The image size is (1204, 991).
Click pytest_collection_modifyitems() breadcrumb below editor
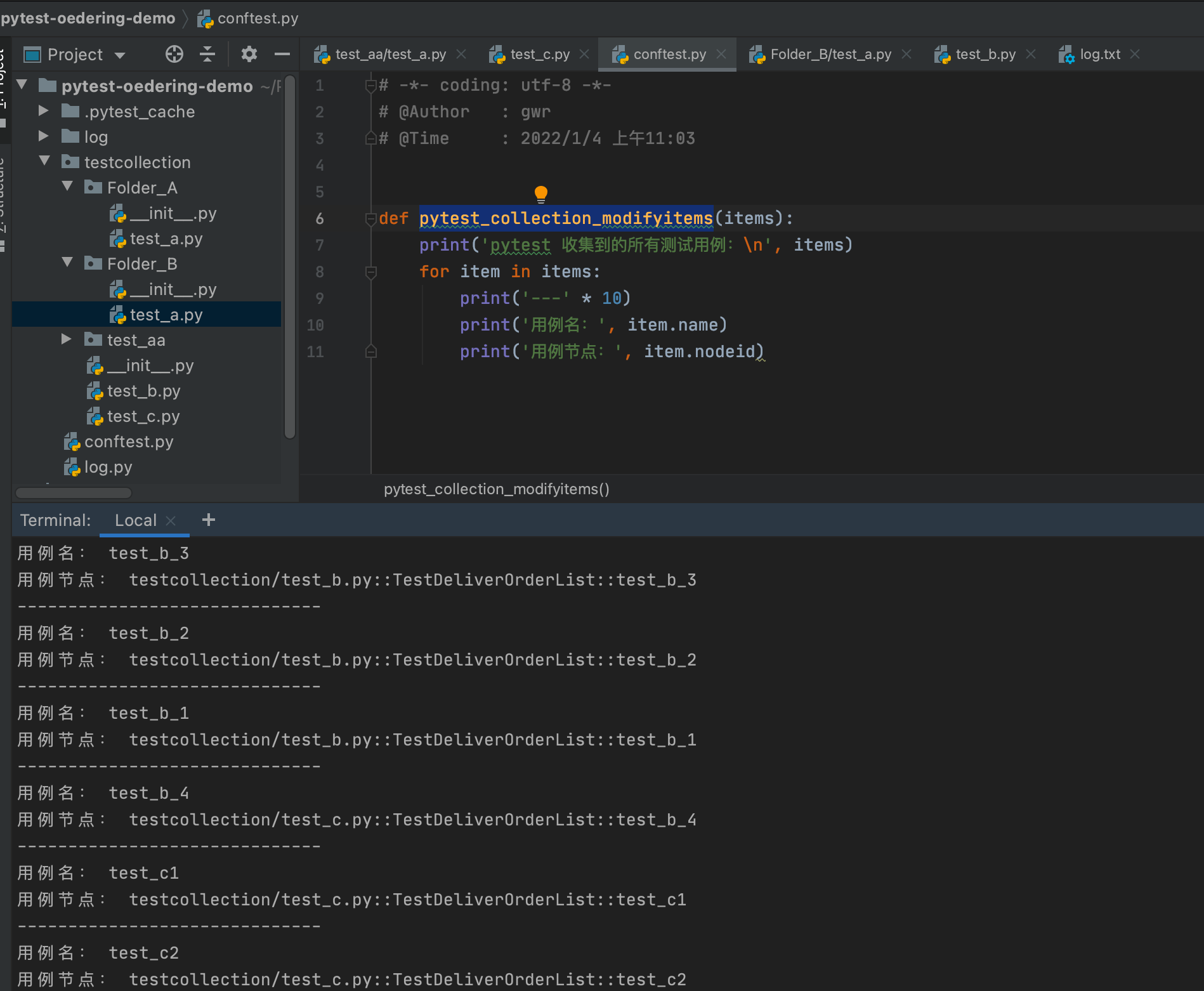pos(496,489)
